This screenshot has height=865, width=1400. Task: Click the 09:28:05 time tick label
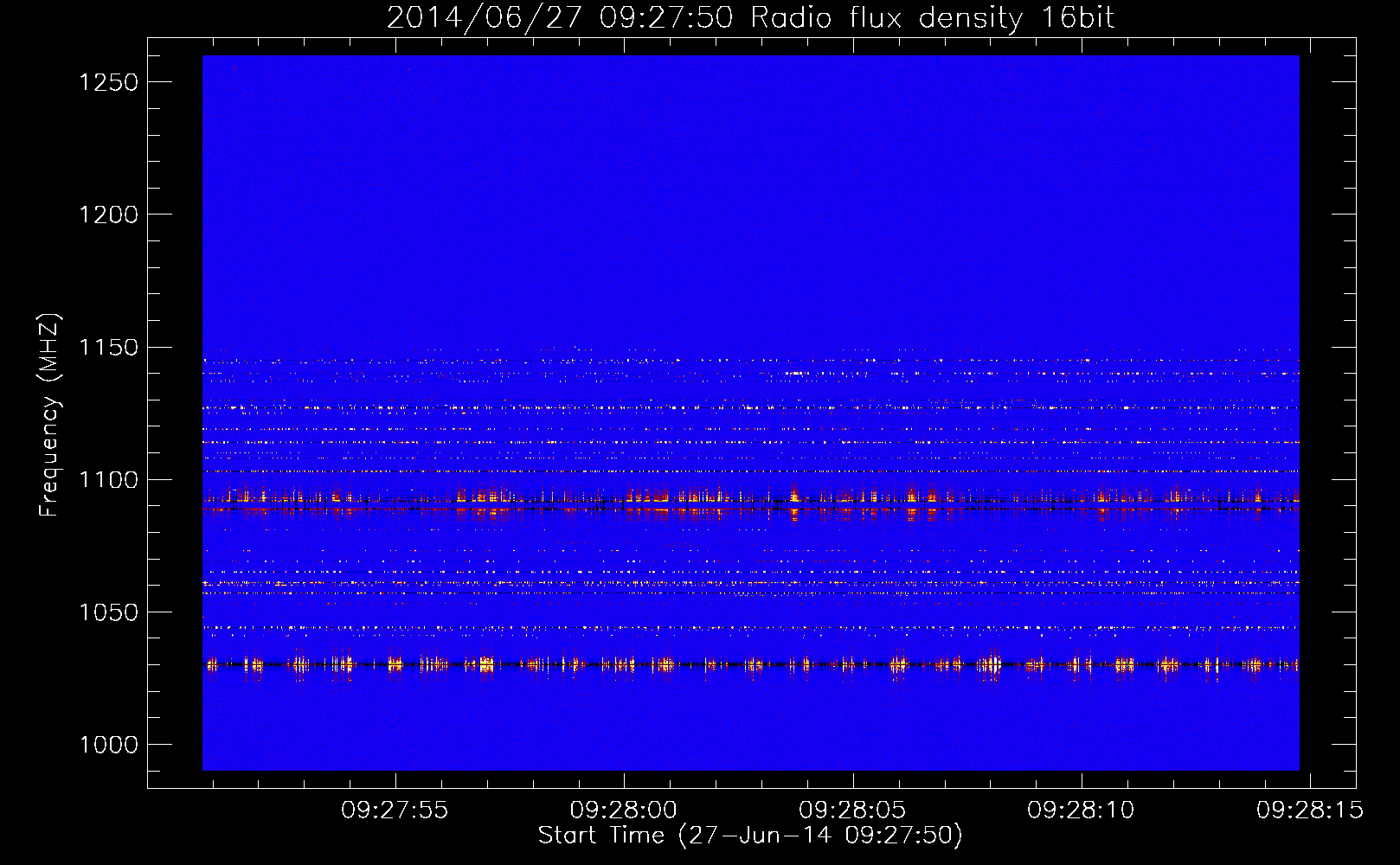852,811
